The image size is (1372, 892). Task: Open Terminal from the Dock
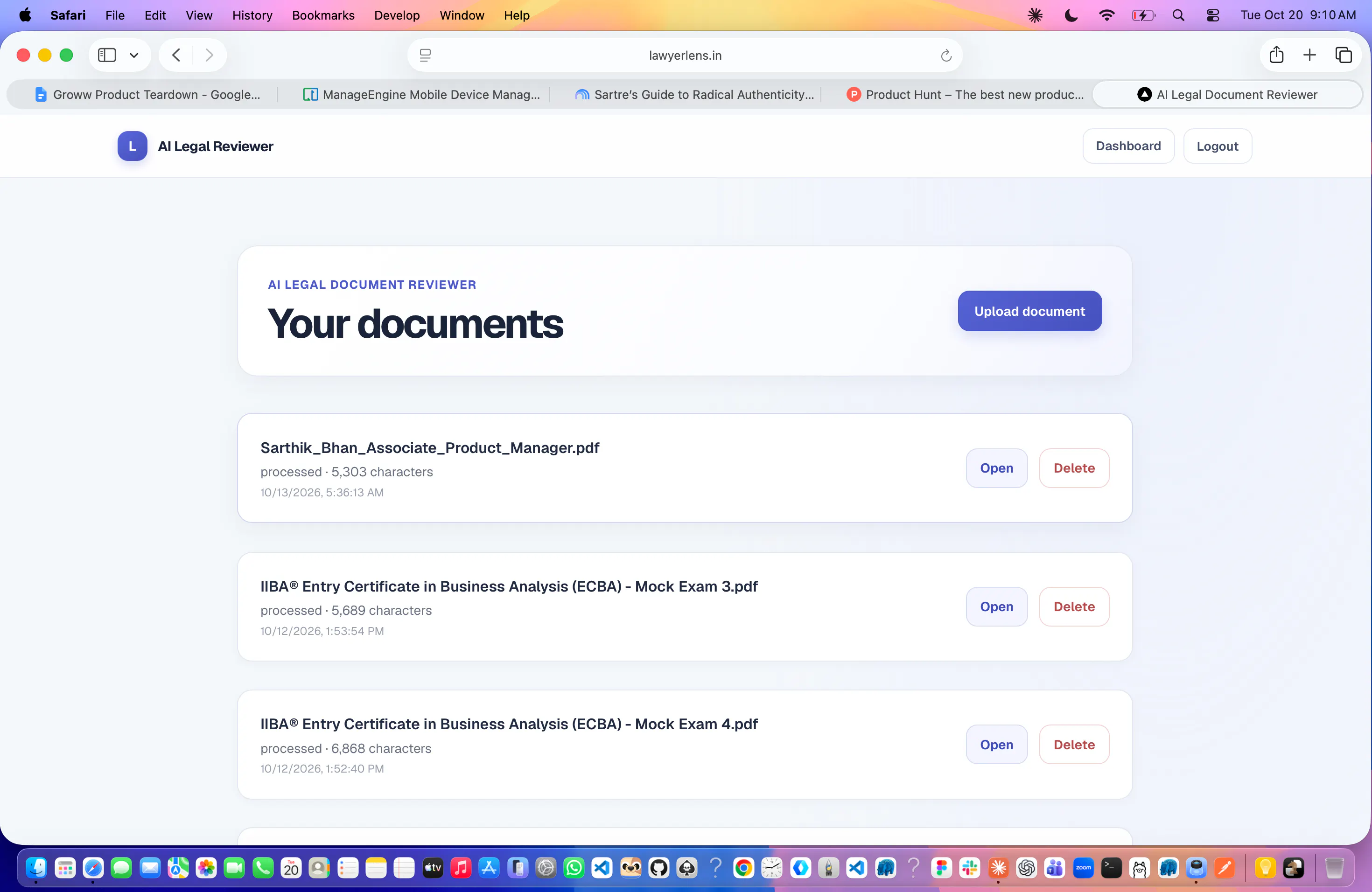(x=1112, y=867)
